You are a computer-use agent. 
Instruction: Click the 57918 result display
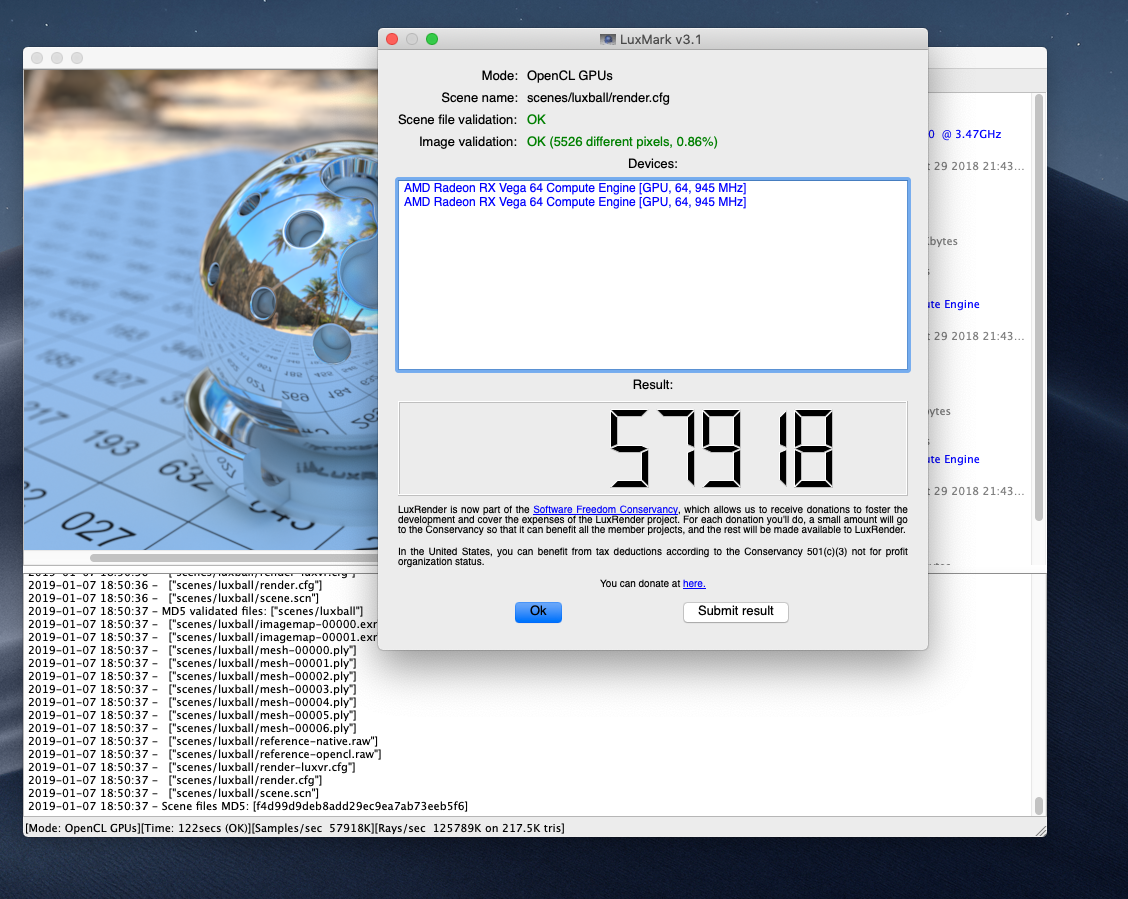pyautogui.click(x=652, y=449)
